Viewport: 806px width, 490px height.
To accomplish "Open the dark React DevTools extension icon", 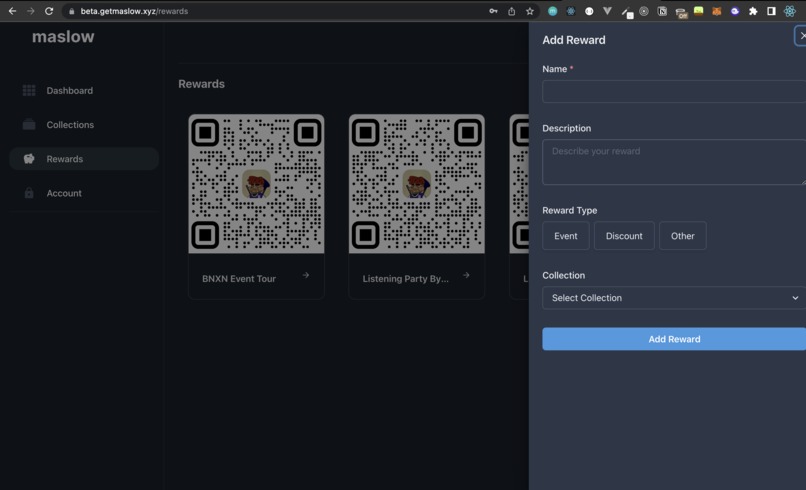I will tap(571, 11).
